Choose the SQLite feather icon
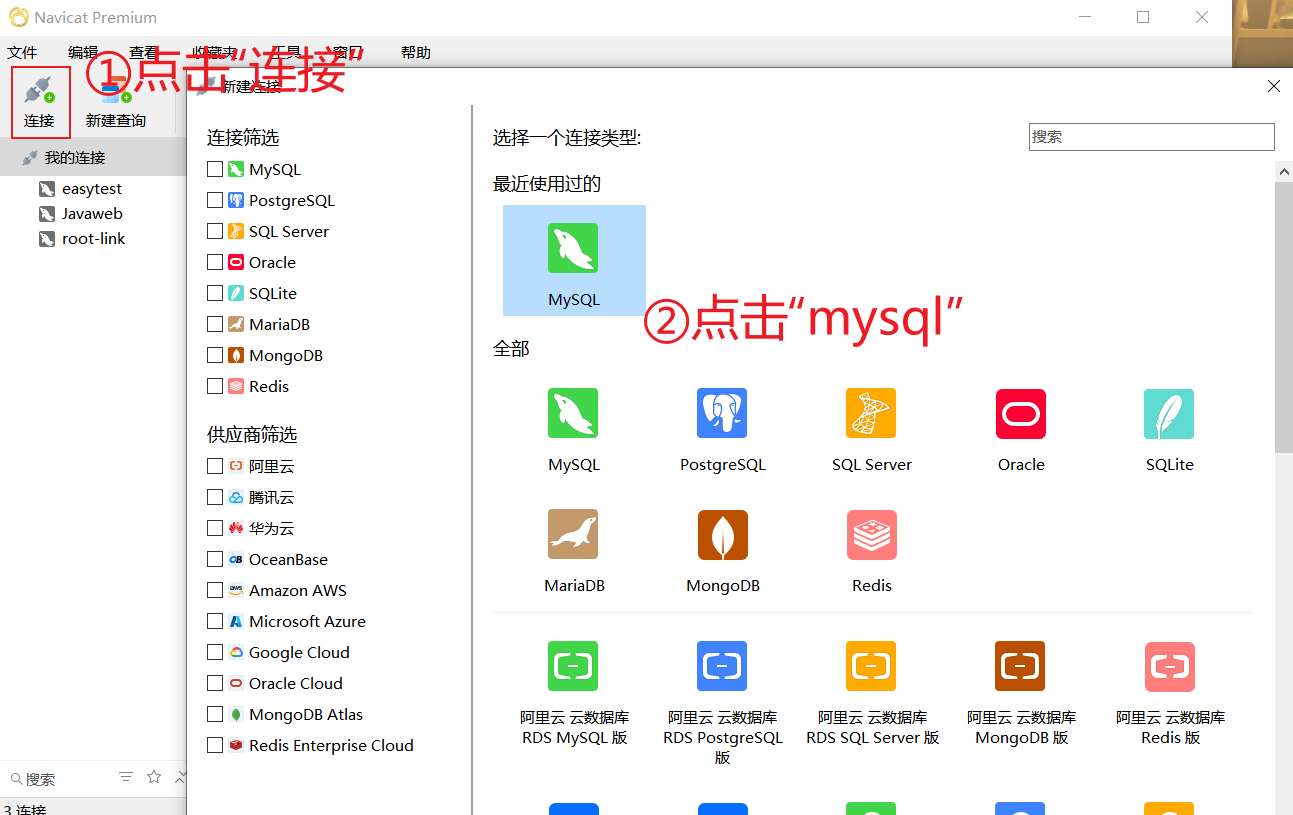1293x815 pixels. [1169, 413]
